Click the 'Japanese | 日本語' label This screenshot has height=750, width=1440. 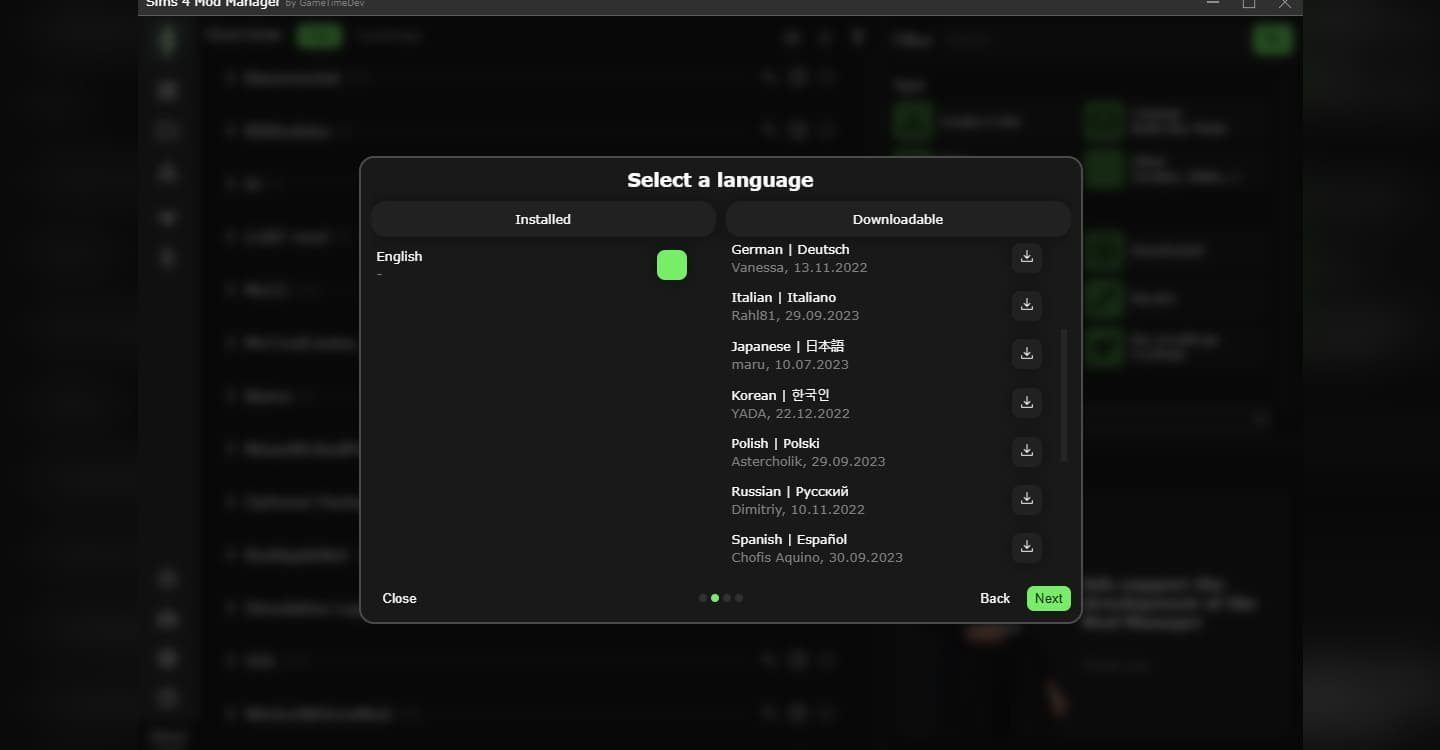tap(788, 346)
